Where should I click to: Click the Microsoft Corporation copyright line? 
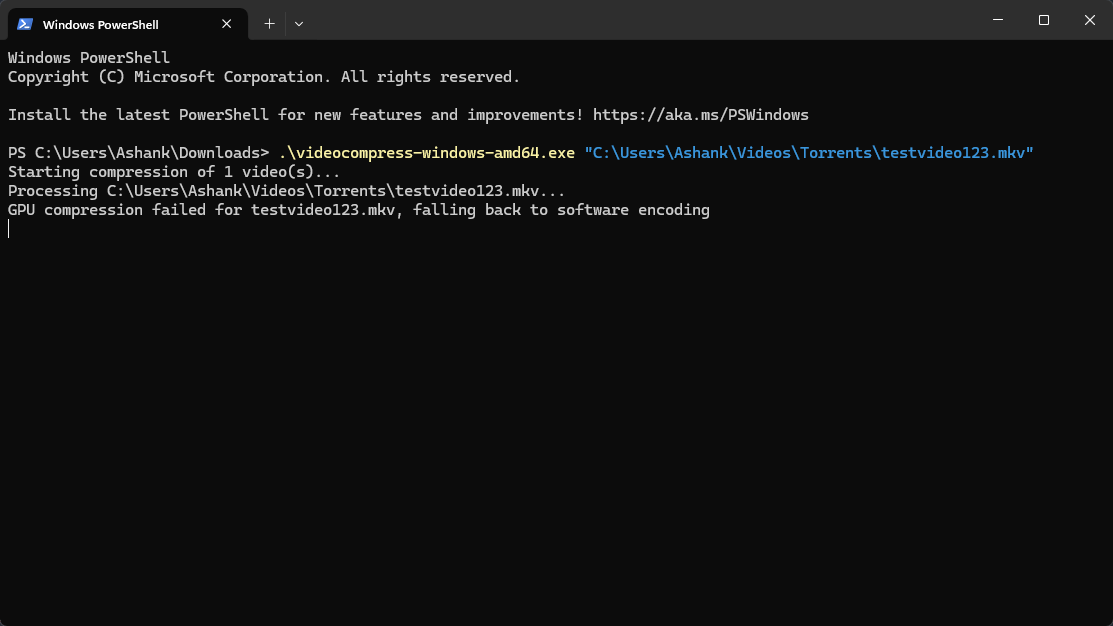click(264, 77)
